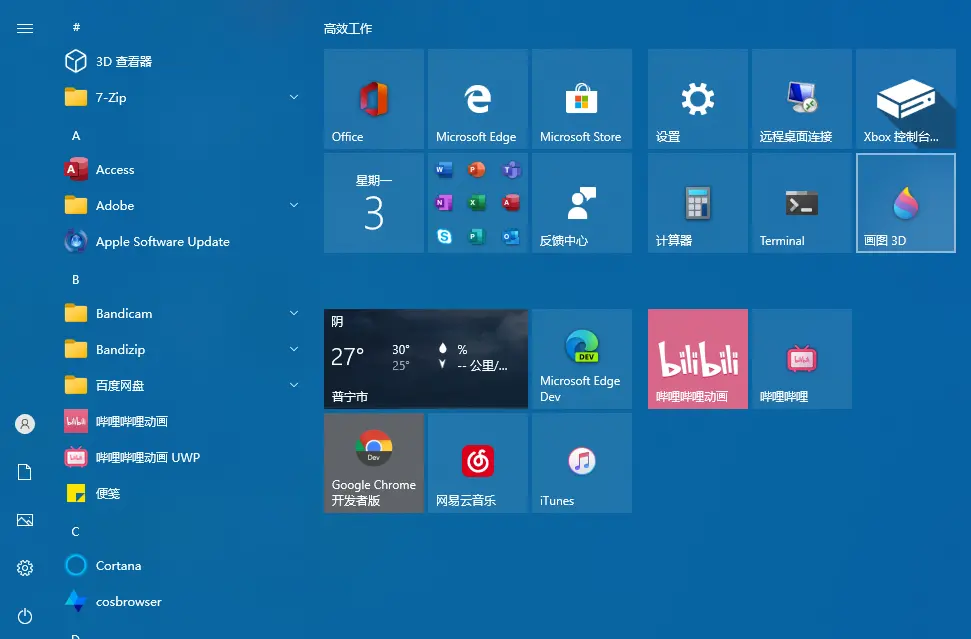Click the Skype icon in Office folder tile
The height and width of the screenshot is (639, 971).
tap(444, 236)
